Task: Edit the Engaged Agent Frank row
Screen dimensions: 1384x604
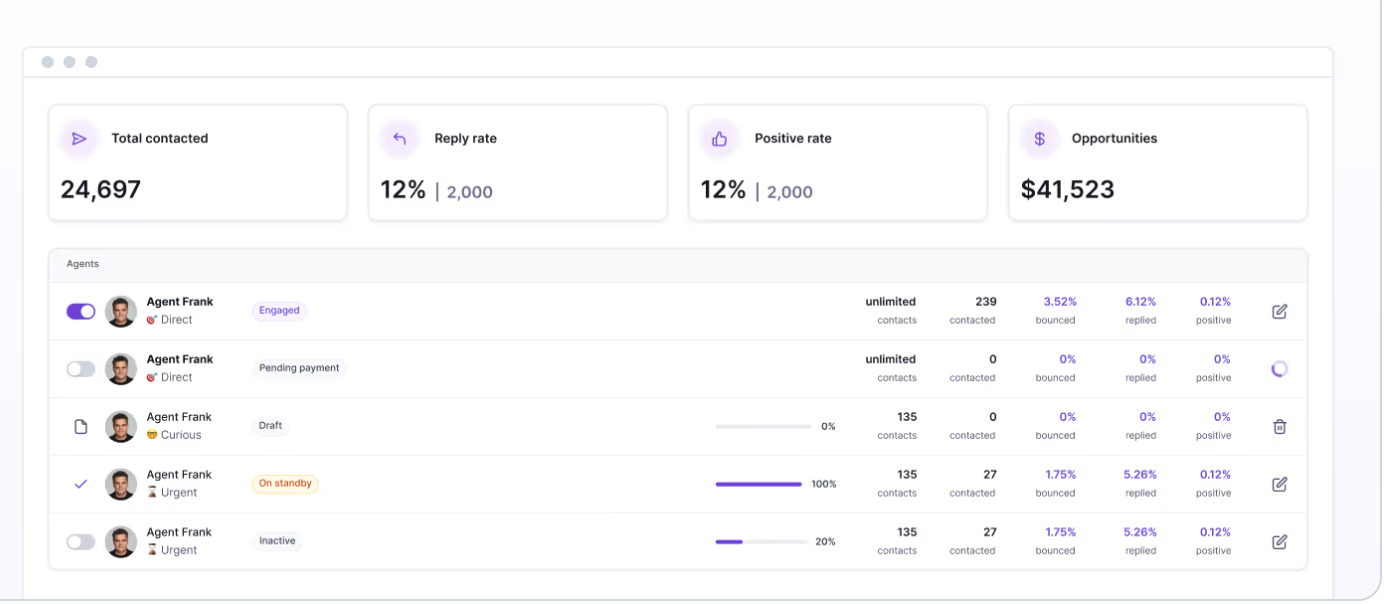Action: point(1279,311)
